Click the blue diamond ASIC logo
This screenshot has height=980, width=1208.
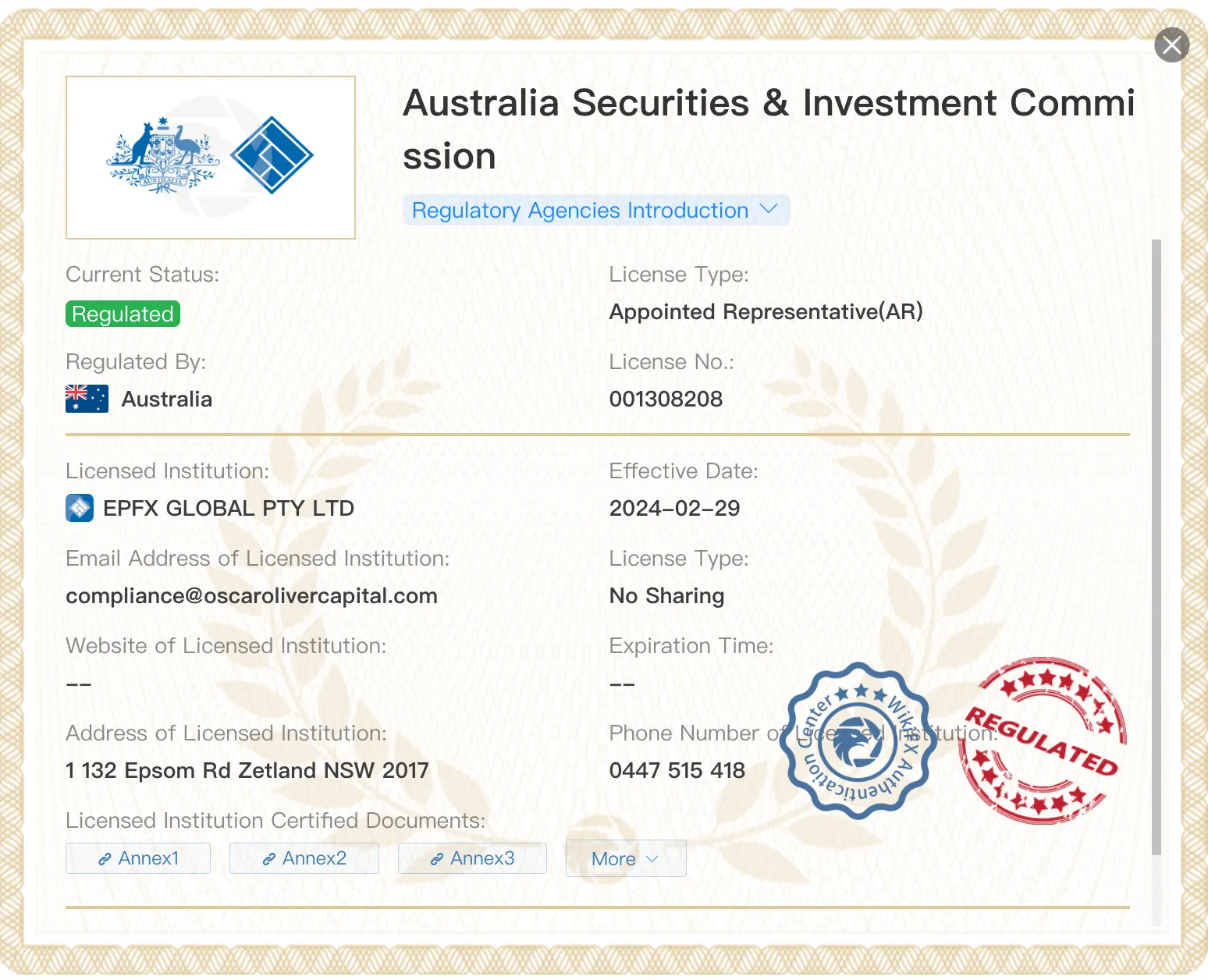click(272, 155)
